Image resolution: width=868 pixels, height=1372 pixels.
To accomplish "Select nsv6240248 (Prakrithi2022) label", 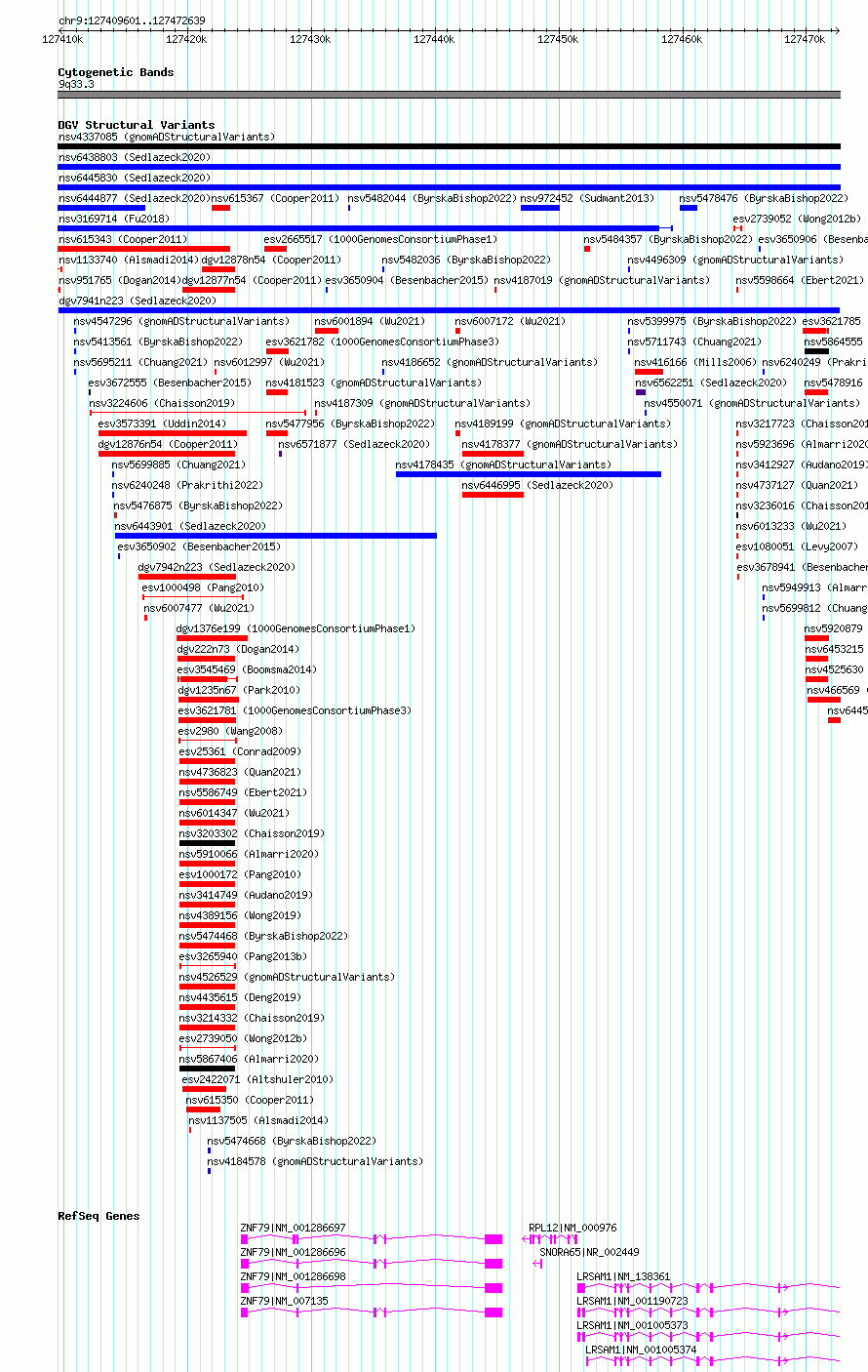I will (187, 485).
